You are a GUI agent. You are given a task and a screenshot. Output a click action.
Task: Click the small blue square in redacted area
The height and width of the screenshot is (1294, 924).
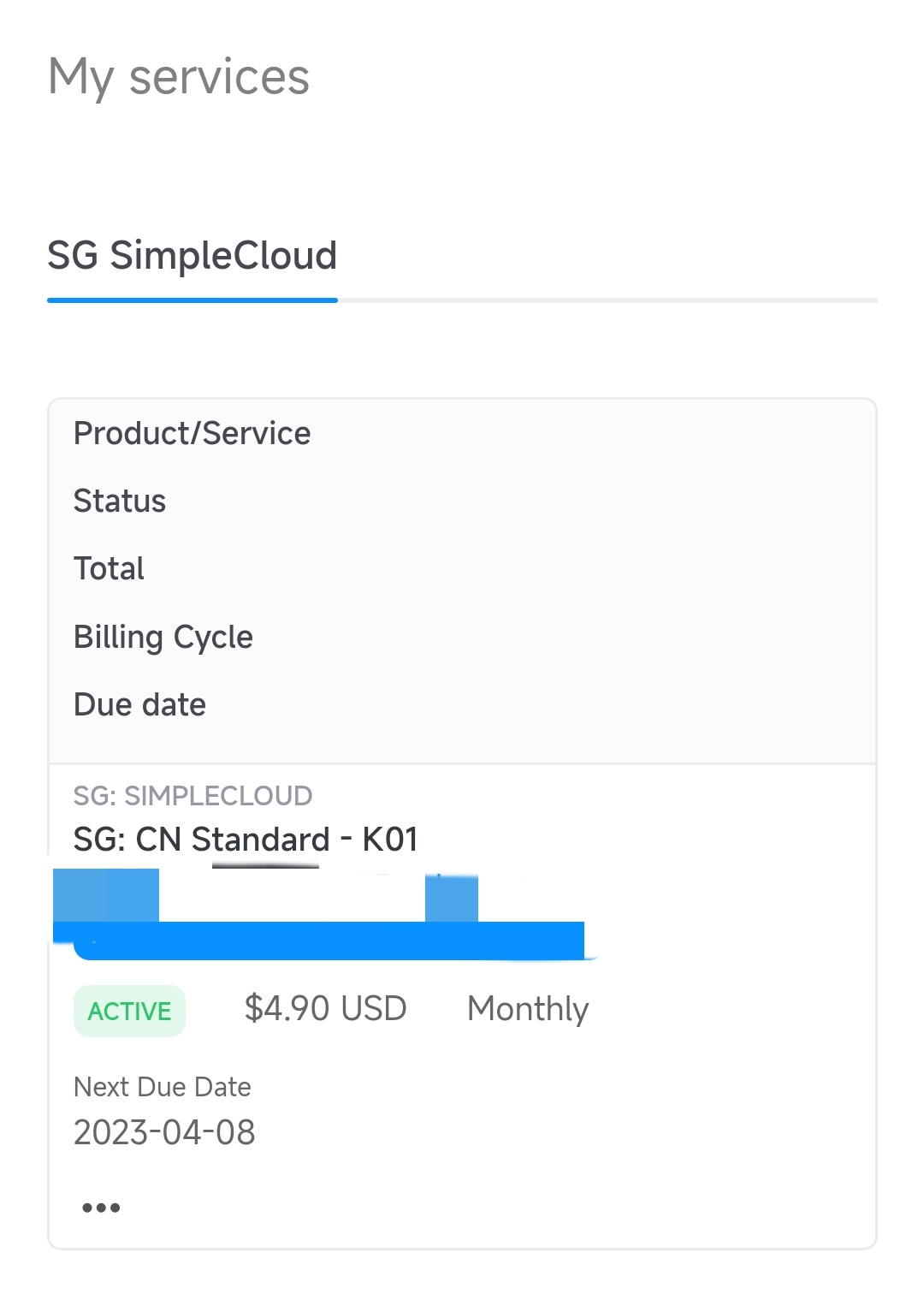(451, 897)
